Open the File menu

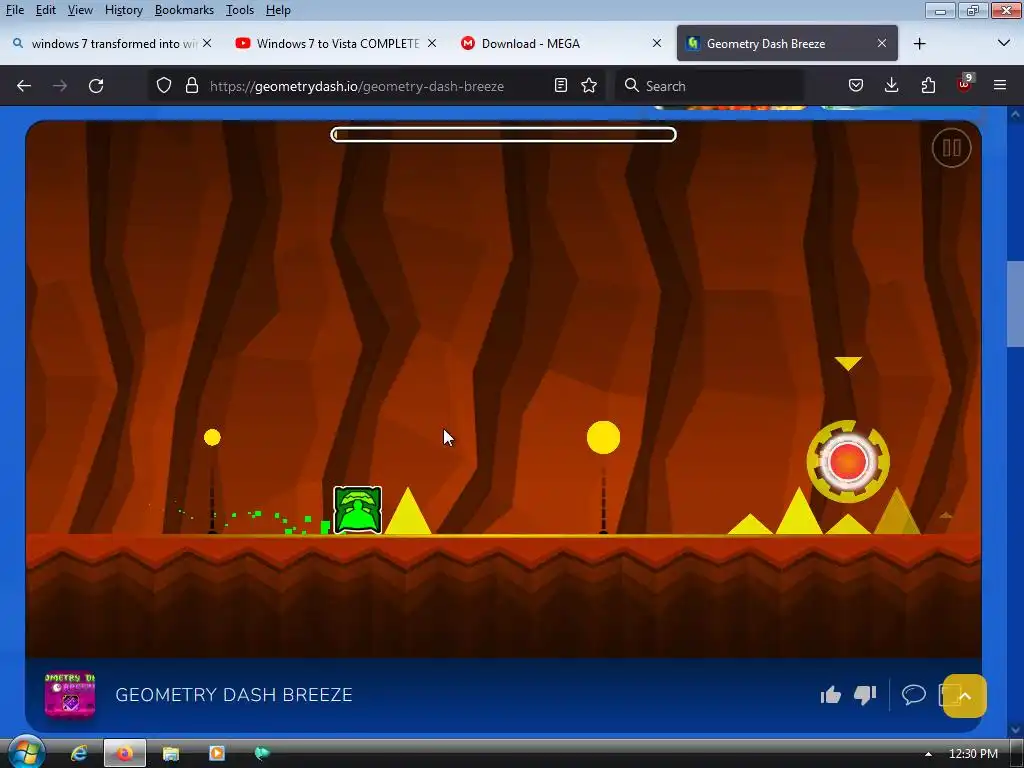[14, 10]
